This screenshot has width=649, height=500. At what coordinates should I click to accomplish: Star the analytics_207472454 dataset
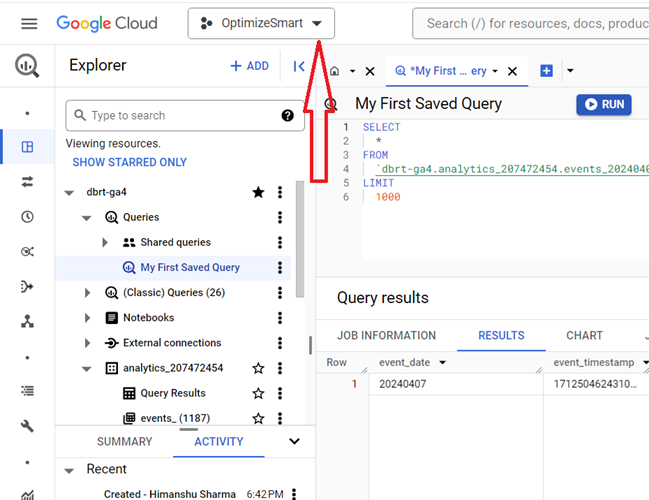click(x=258, y=368)
